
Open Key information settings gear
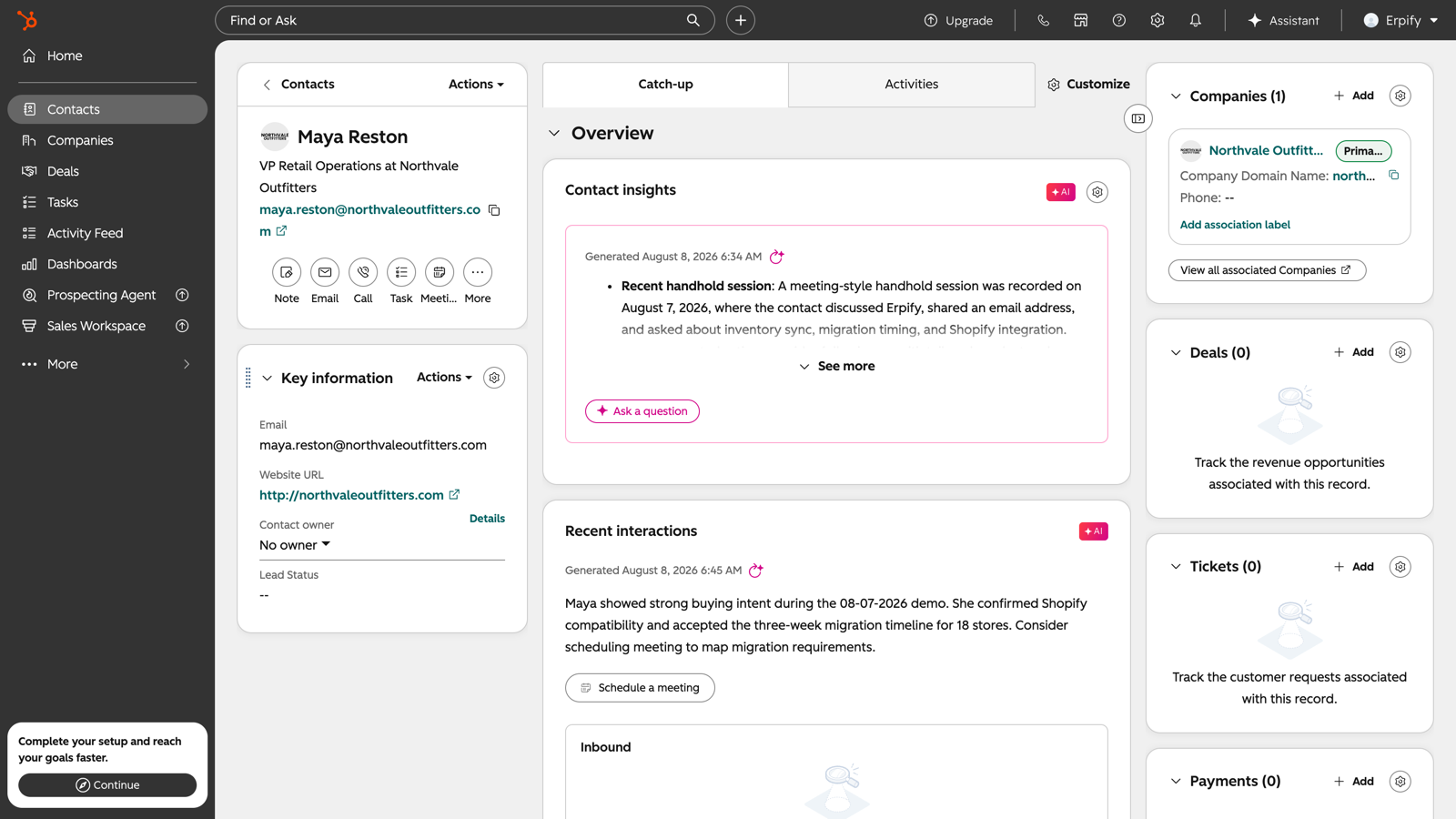pos(494,378)
